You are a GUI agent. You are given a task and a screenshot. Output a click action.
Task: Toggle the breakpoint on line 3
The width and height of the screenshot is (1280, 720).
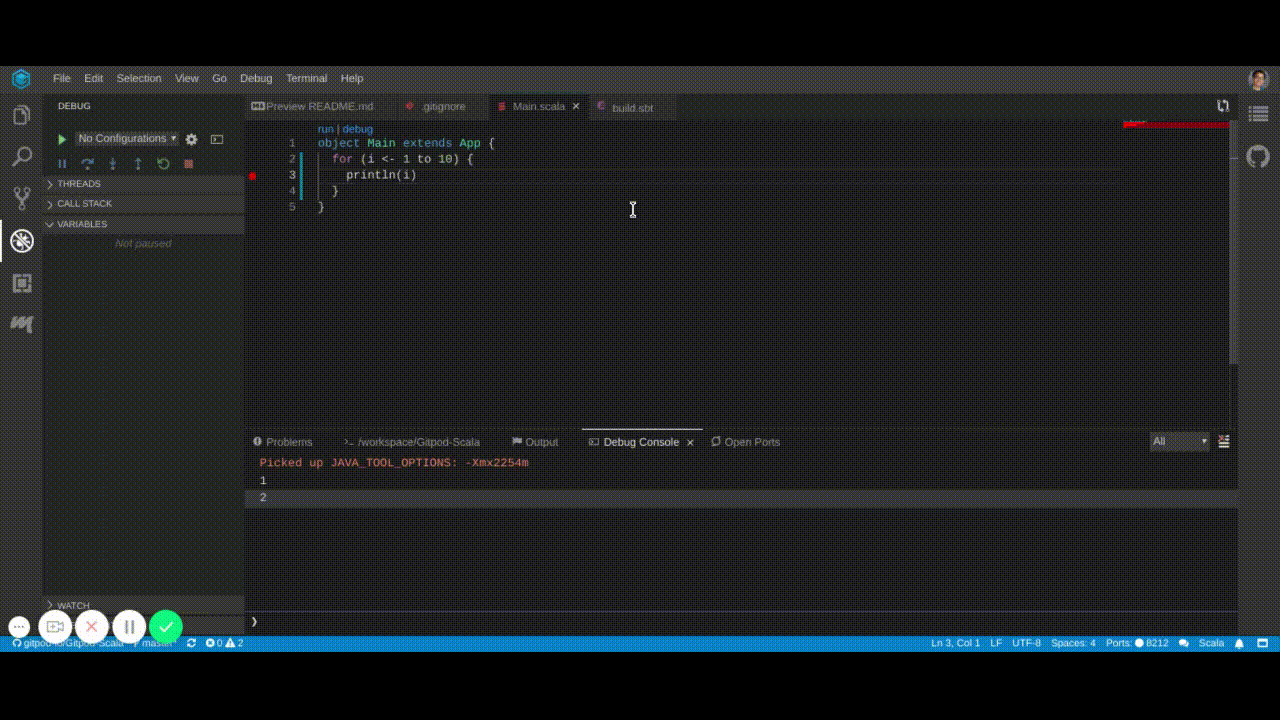pyautogui.click(x=253, y=175)
